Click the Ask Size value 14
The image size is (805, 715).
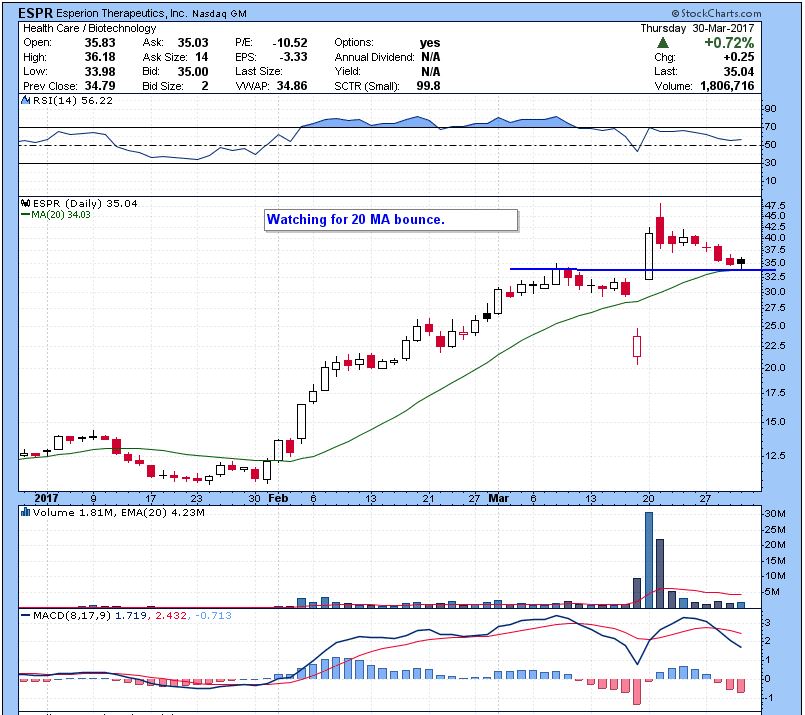point(201,57)
